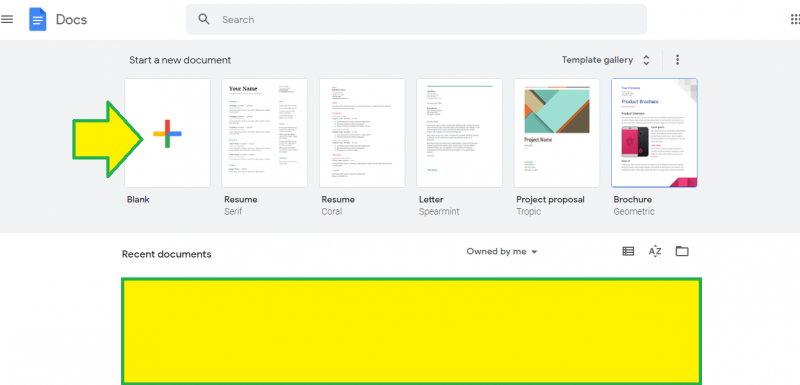
Task: Click the Docs title text
Action: point(71,19)
